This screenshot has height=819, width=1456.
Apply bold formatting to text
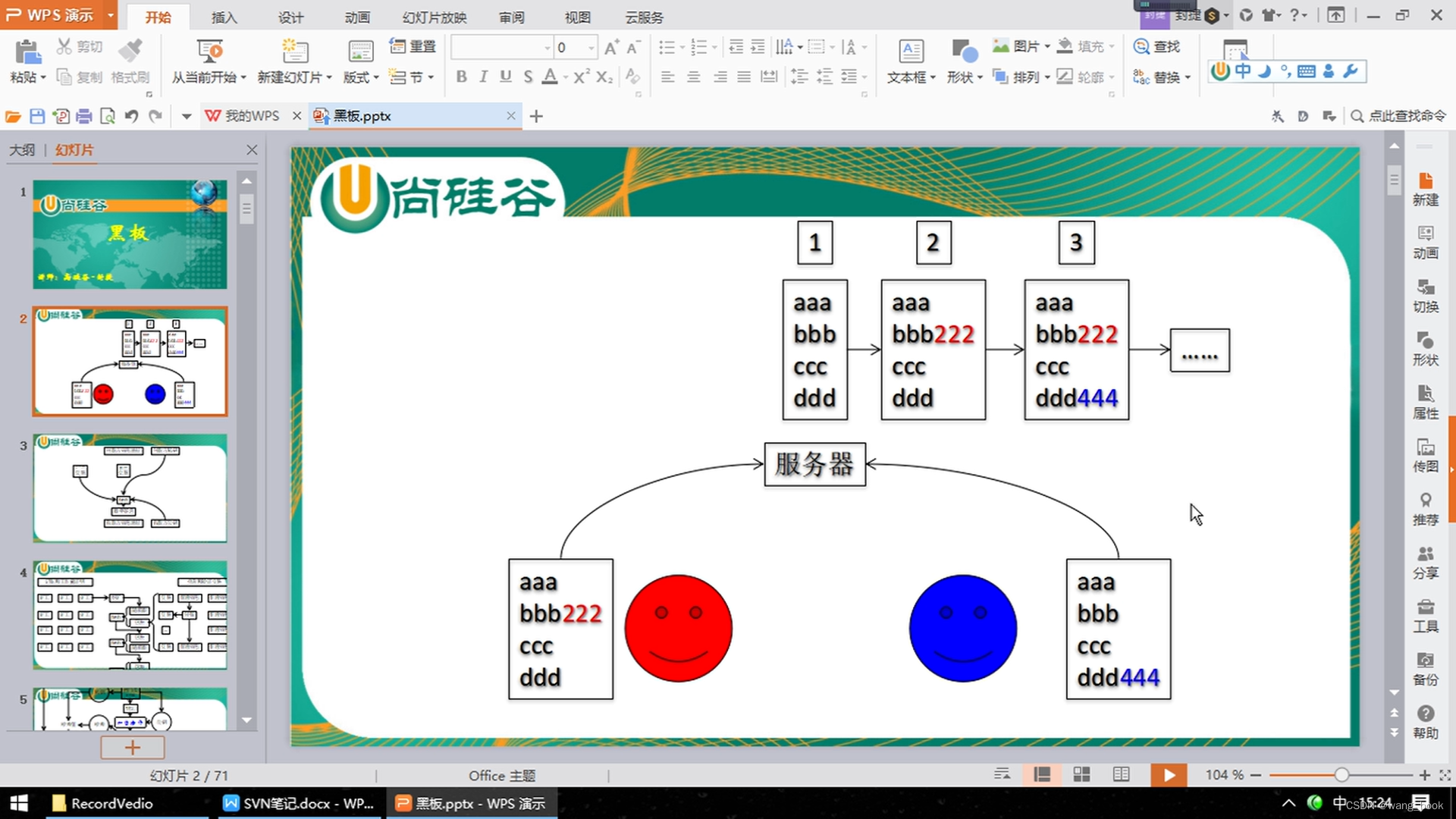[x=460, y=77]
